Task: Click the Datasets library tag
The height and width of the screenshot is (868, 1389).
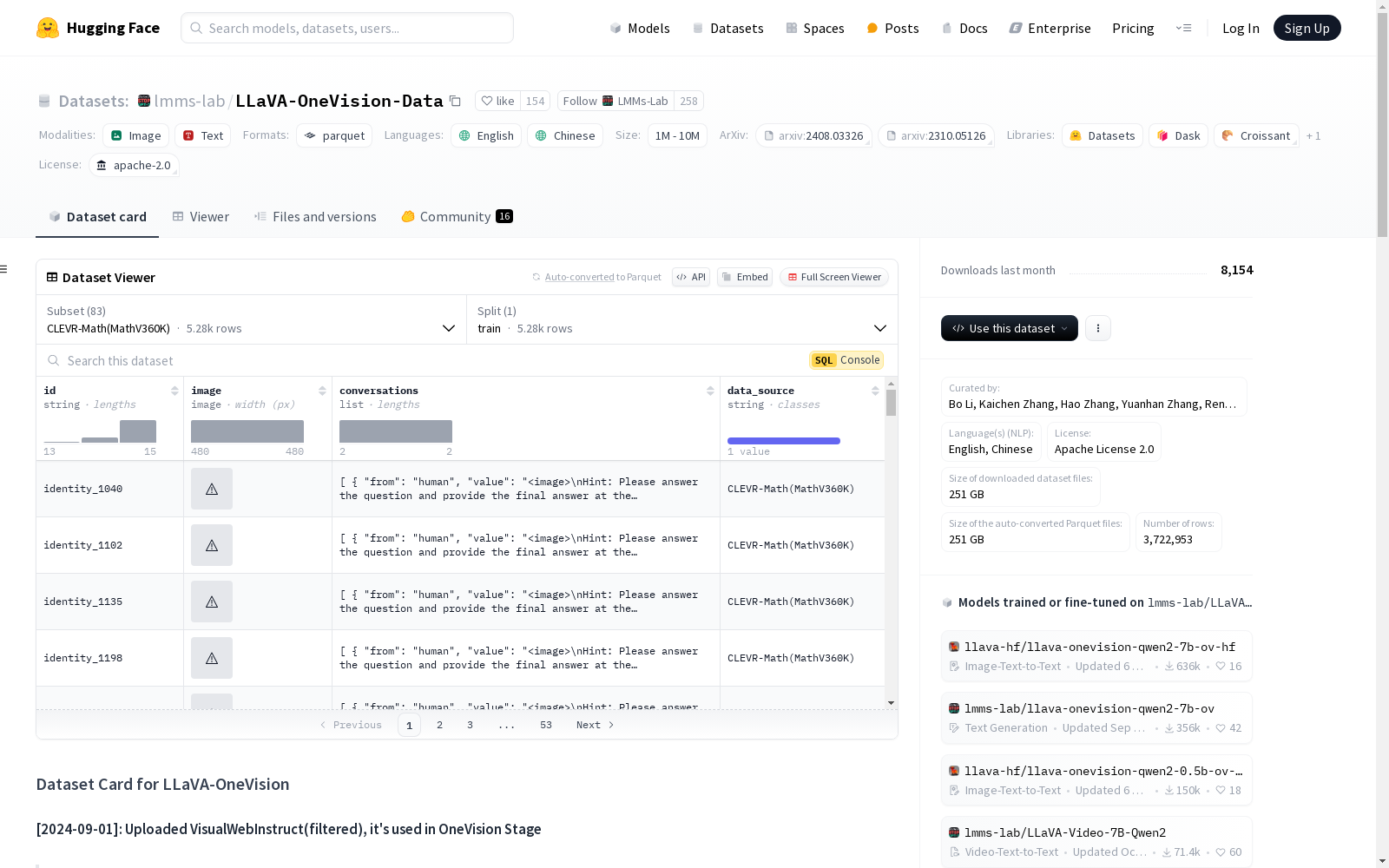Action: (x=1103, y=135)
